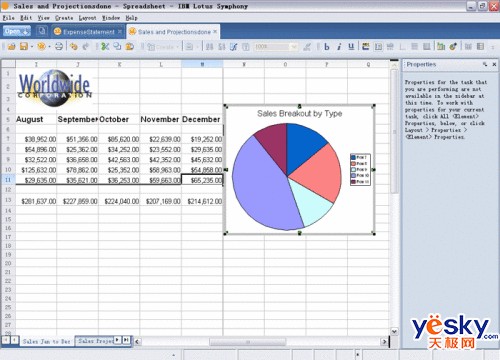Click the icon right of Underline
Screen dimensions: 500x360
366,47
